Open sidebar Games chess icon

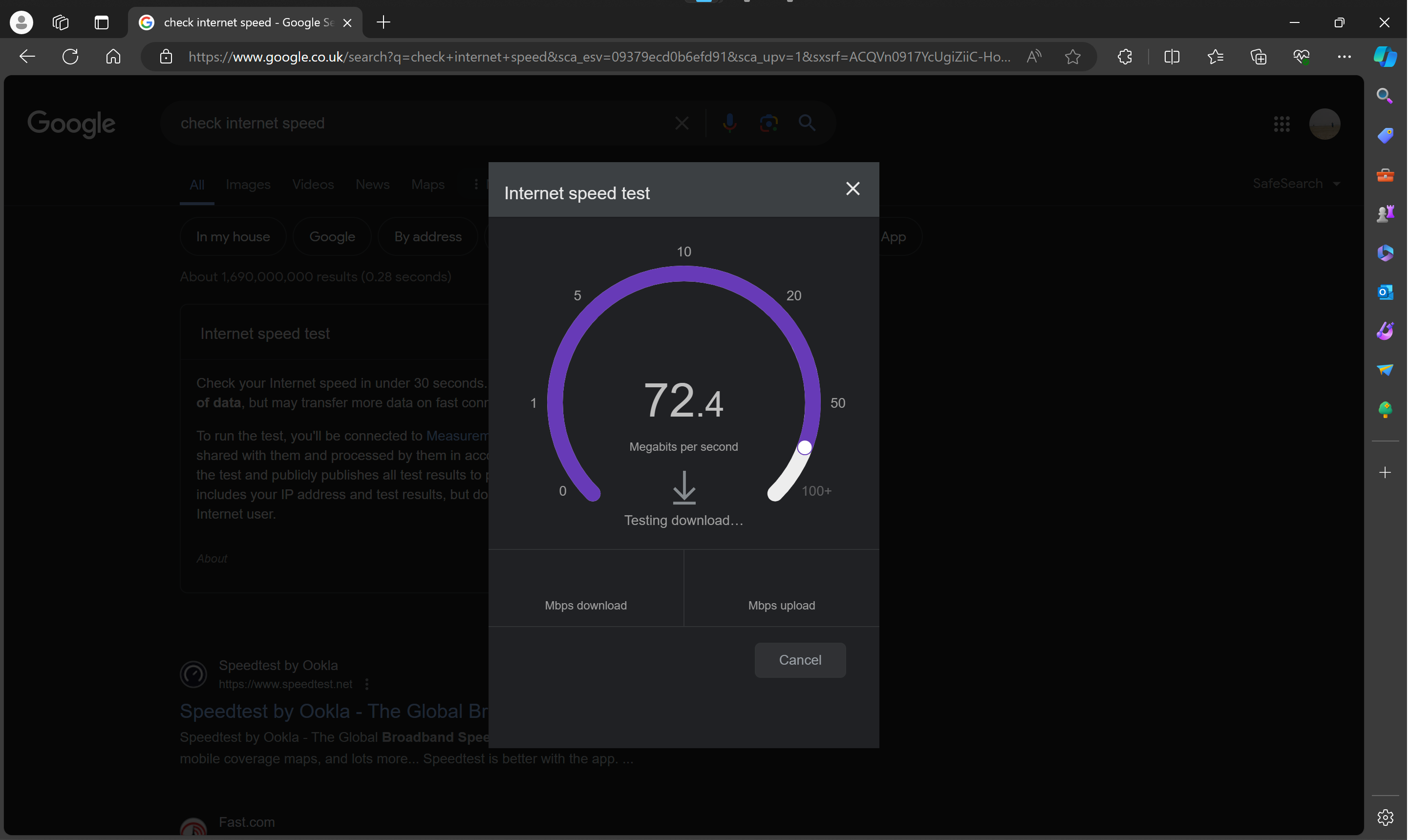pyautogui.click(x=1385, y=213)
